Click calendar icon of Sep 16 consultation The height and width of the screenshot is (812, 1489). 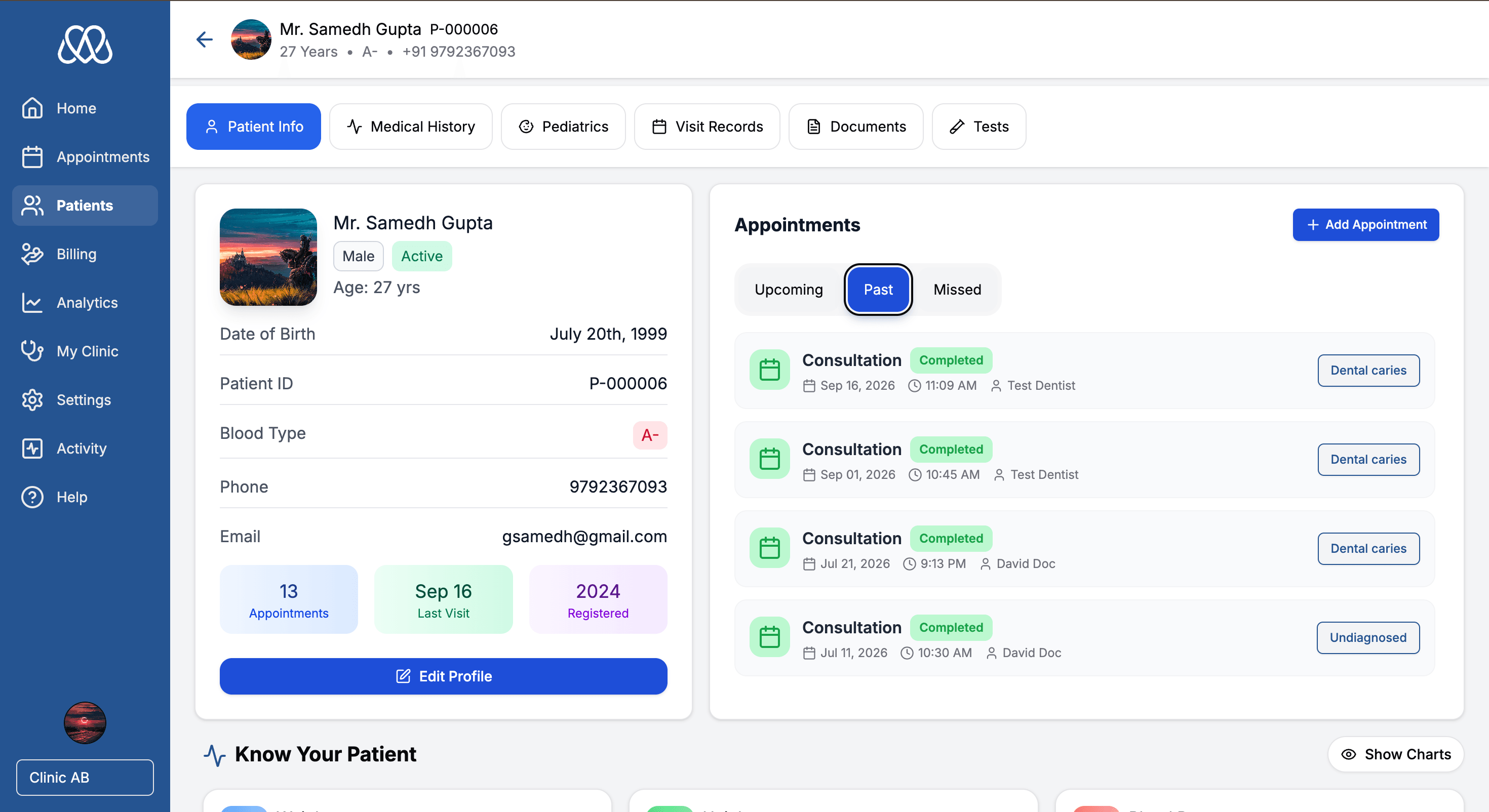[x=769, y=370]
